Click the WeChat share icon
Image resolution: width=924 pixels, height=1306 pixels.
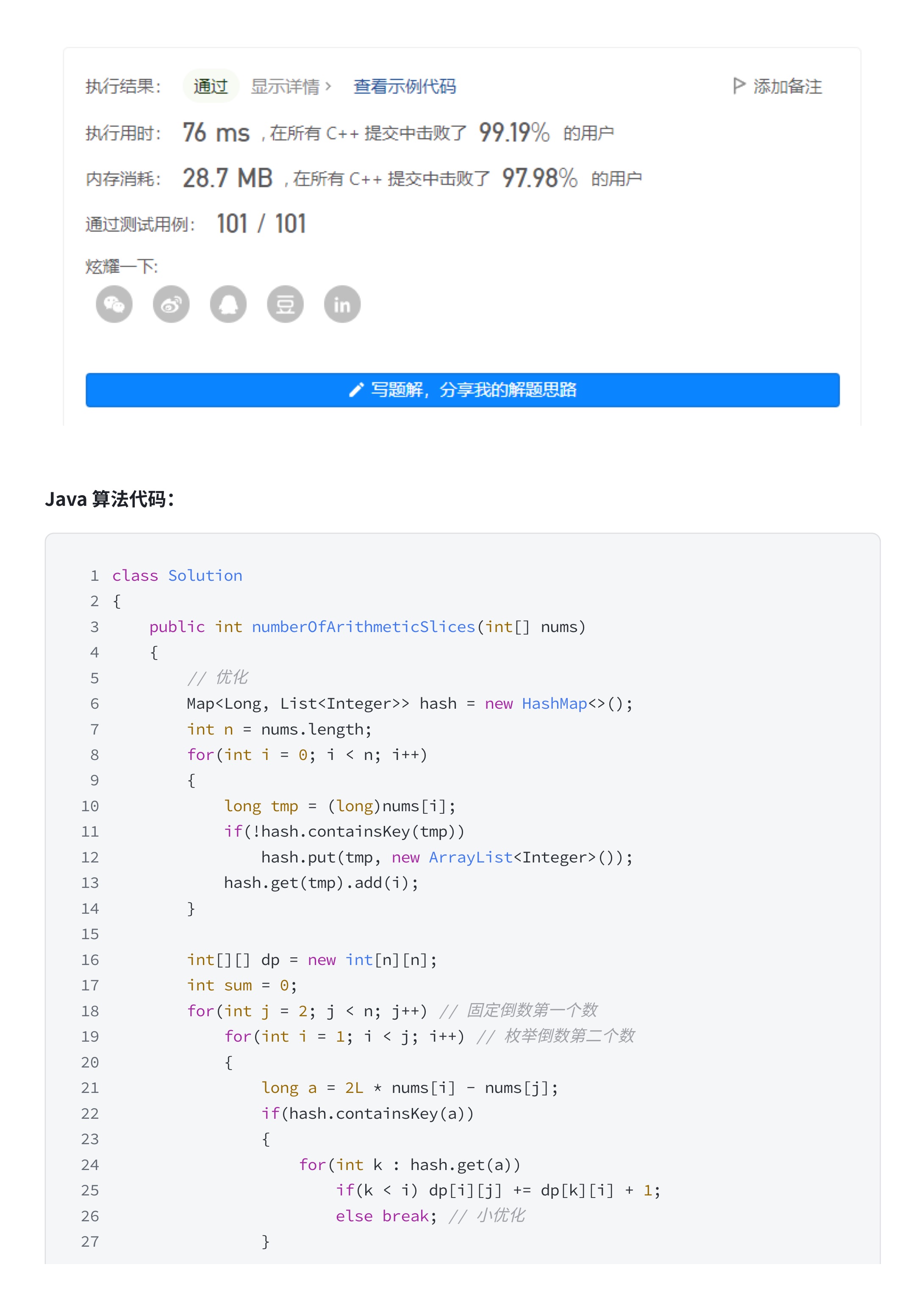tap(114, 304)
